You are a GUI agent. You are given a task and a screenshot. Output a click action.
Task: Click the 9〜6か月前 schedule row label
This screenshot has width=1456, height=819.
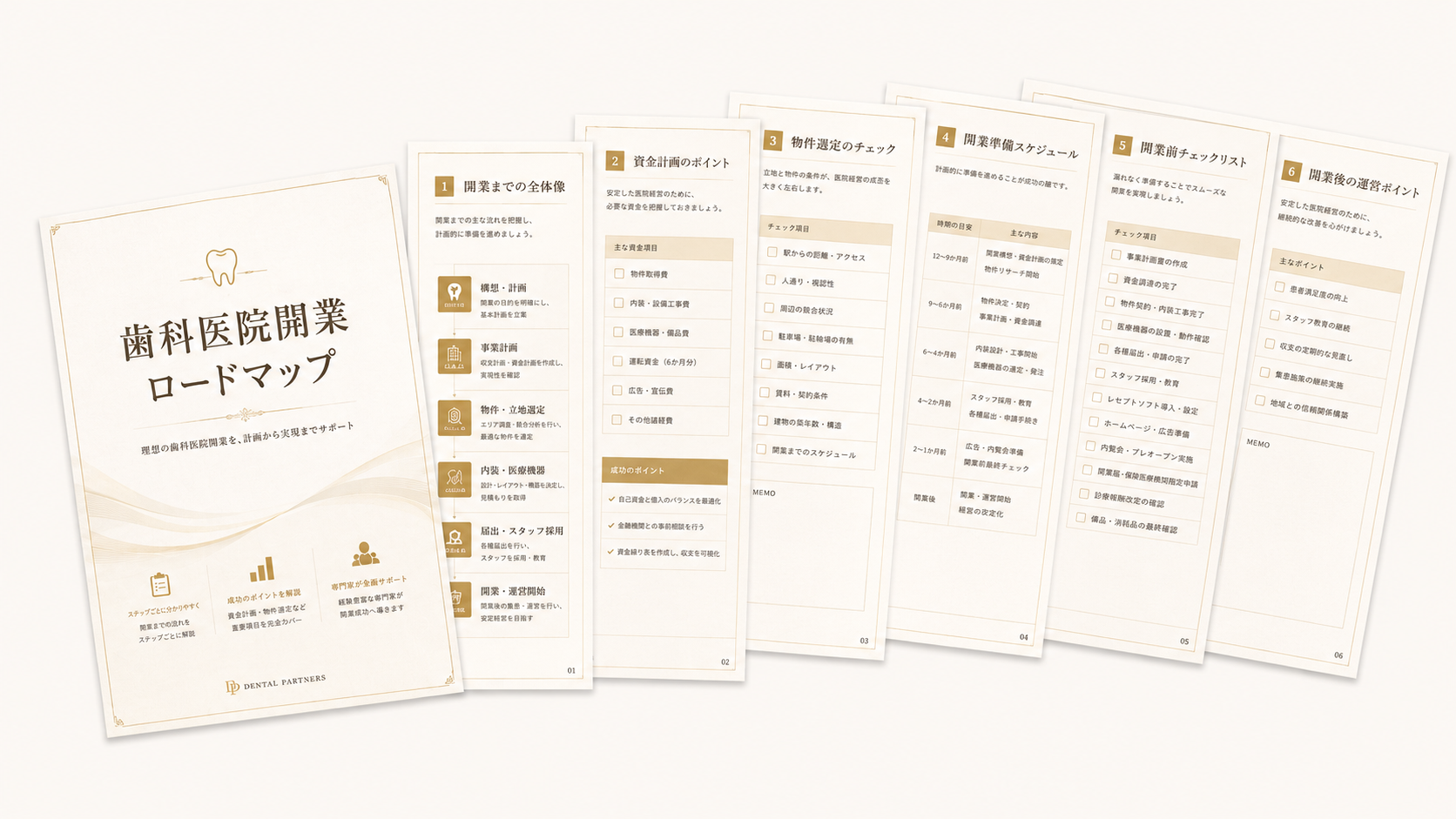[x=945, y=305]
